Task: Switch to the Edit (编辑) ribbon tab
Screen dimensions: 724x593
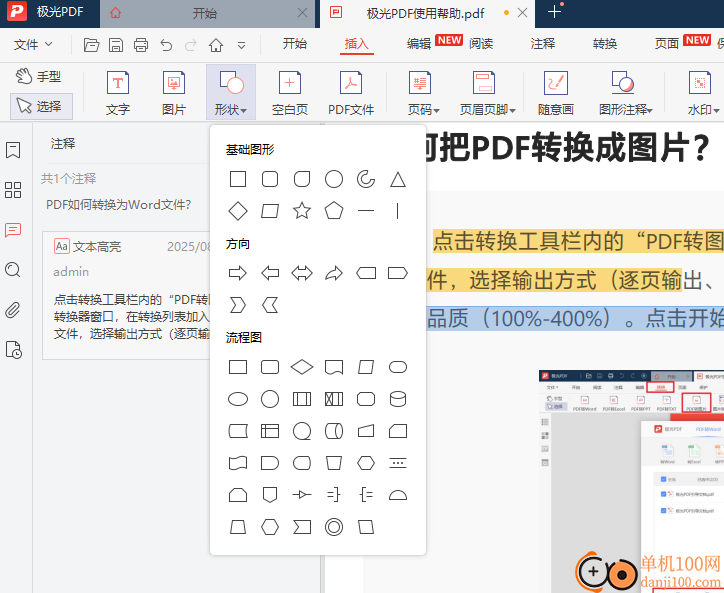Action: pos(419,44)
